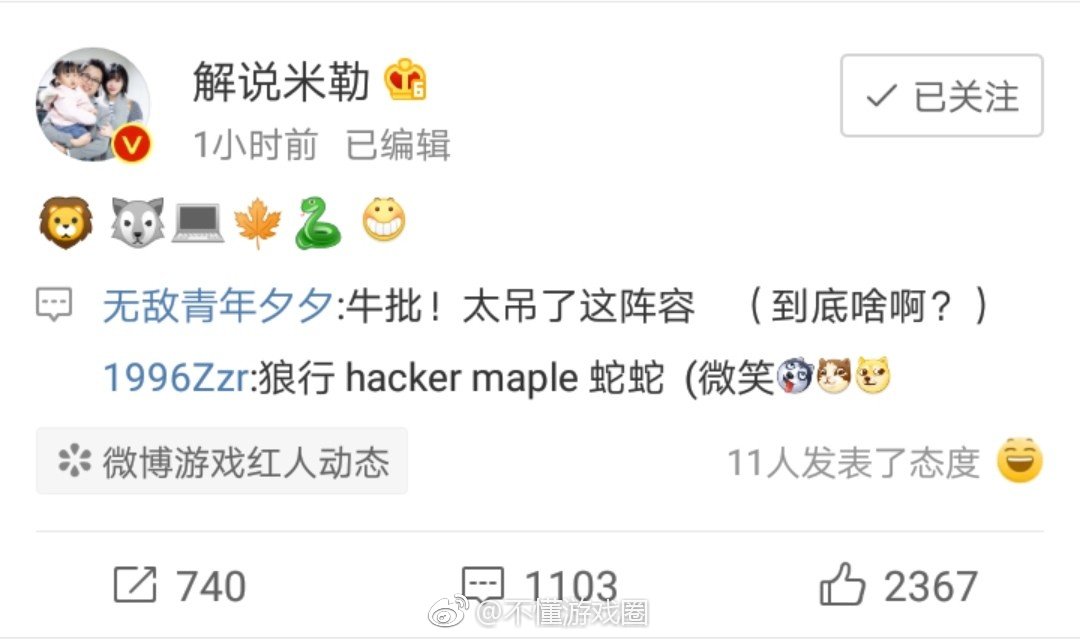Screen dimensions: 1080x639
Task: Tap the green snake emoji
Action: click(318, 222)
